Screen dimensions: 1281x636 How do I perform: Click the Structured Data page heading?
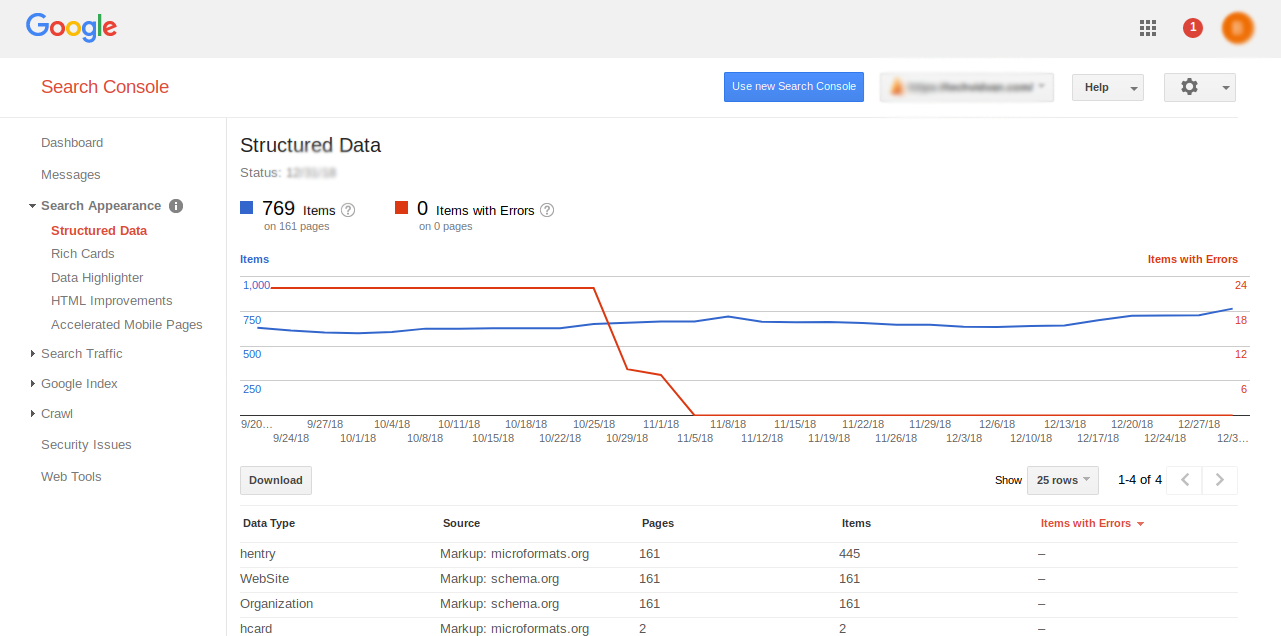click(x=311, y=145)
